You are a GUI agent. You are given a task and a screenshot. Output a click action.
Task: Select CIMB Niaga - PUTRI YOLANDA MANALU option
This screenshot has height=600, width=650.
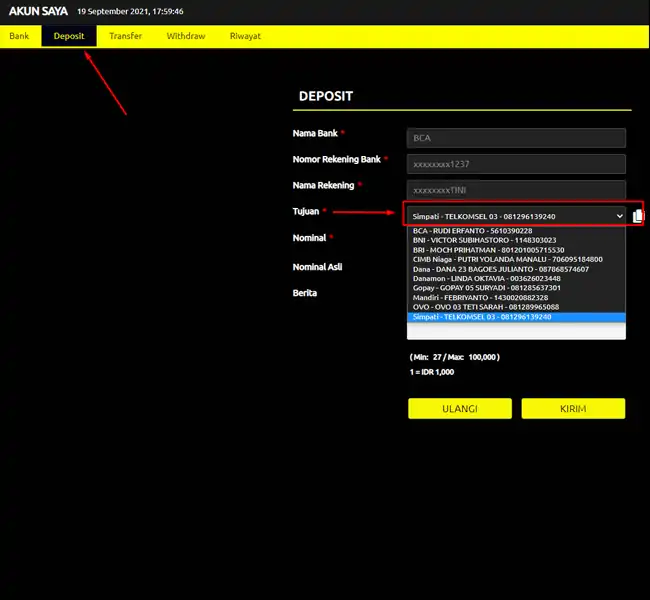point(516,260)
